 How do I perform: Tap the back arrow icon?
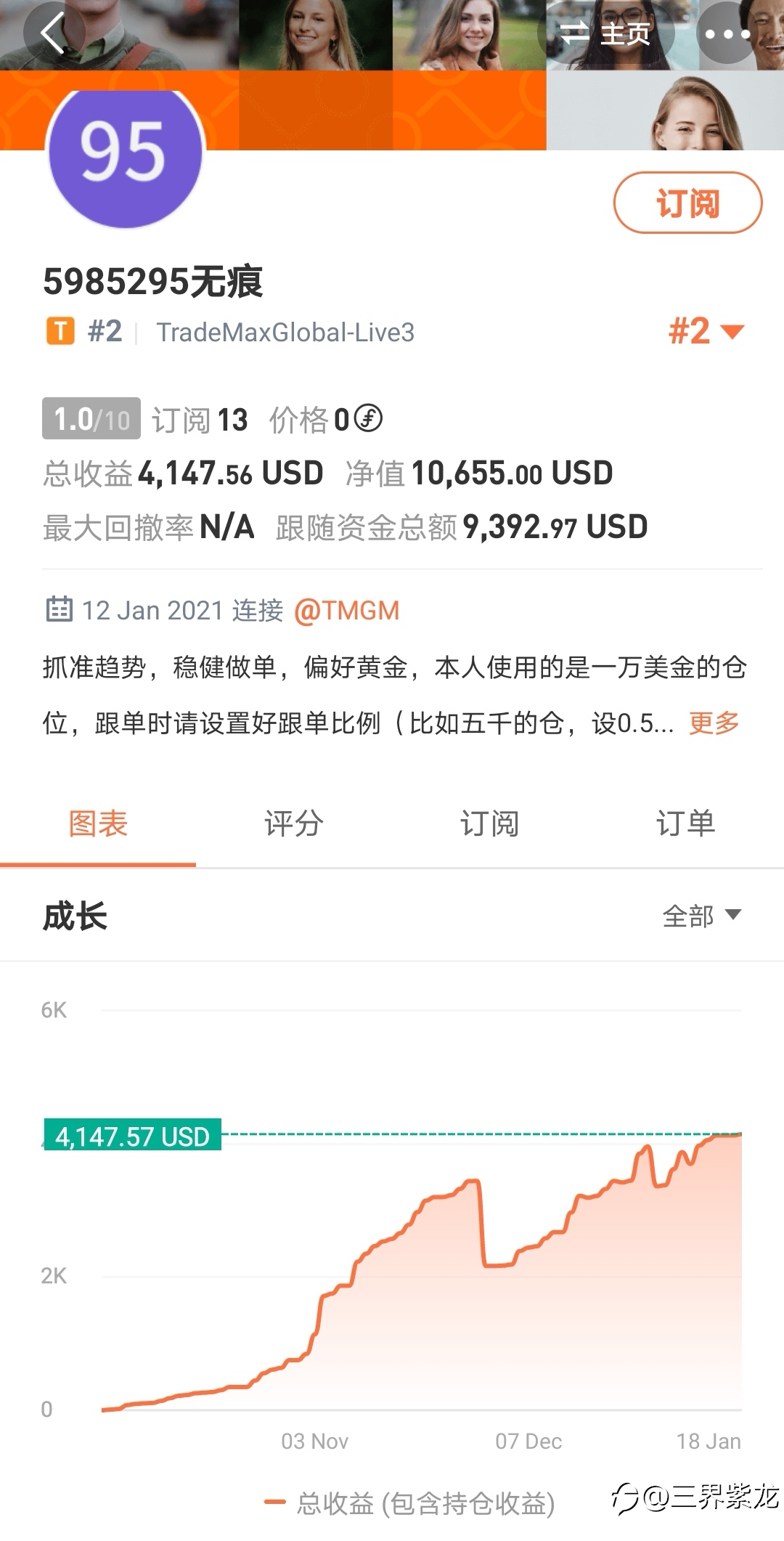54,33
